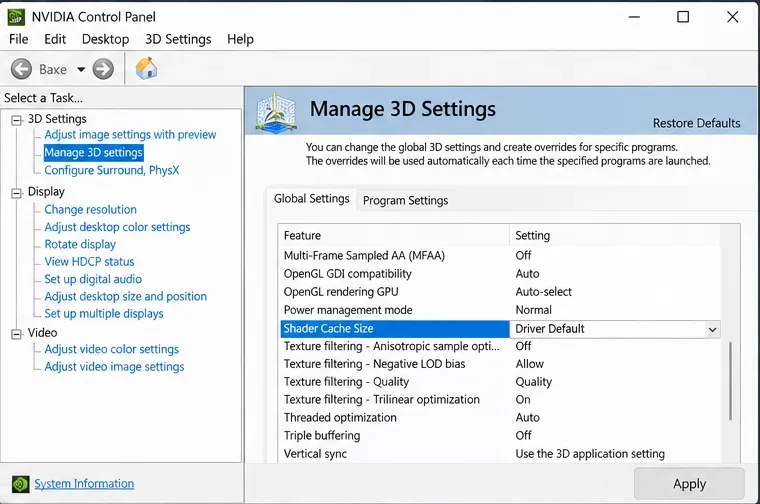Minimize the NVIDIA Control Panel window
The height and width of the screenshot is (504, 760).
[634, 17]
